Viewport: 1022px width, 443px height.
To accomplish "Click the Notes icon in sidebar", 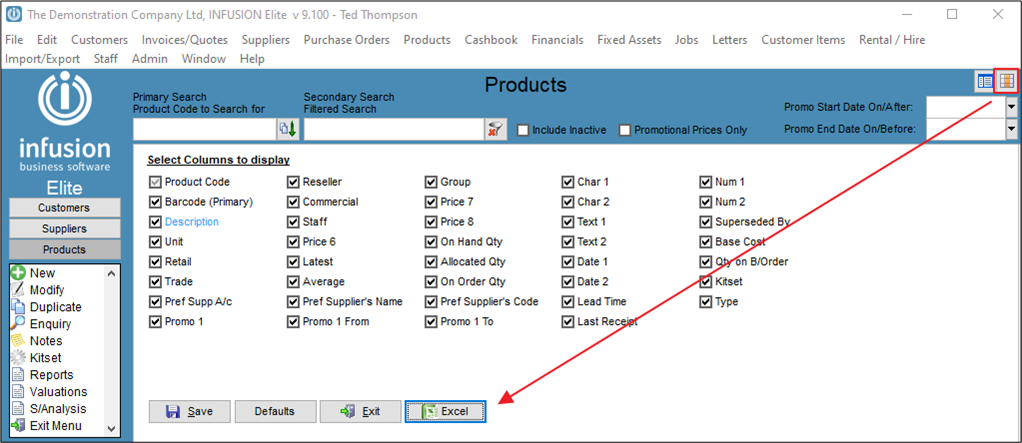I will 18,341.
